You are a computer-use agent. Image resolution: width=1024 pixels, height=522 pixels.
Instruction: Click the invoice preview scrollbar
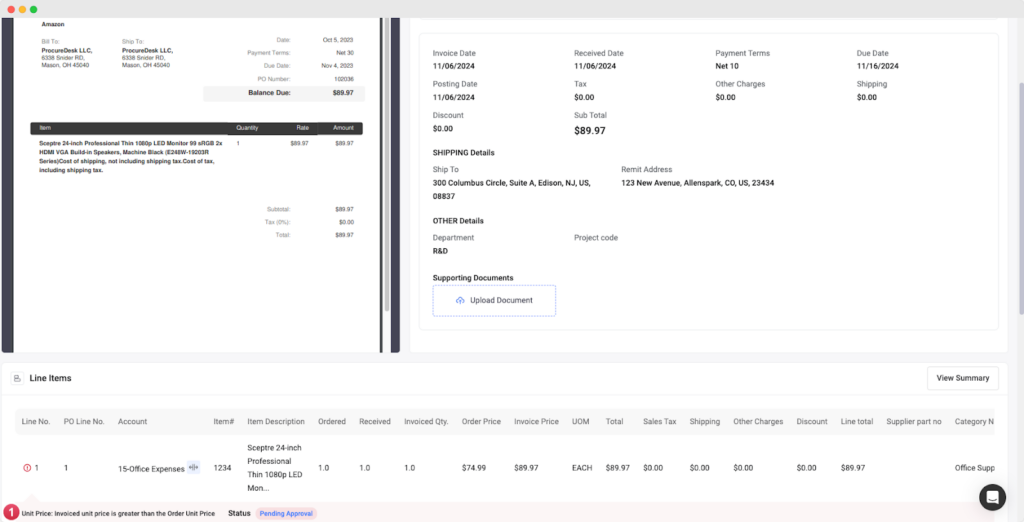point(387,163)
